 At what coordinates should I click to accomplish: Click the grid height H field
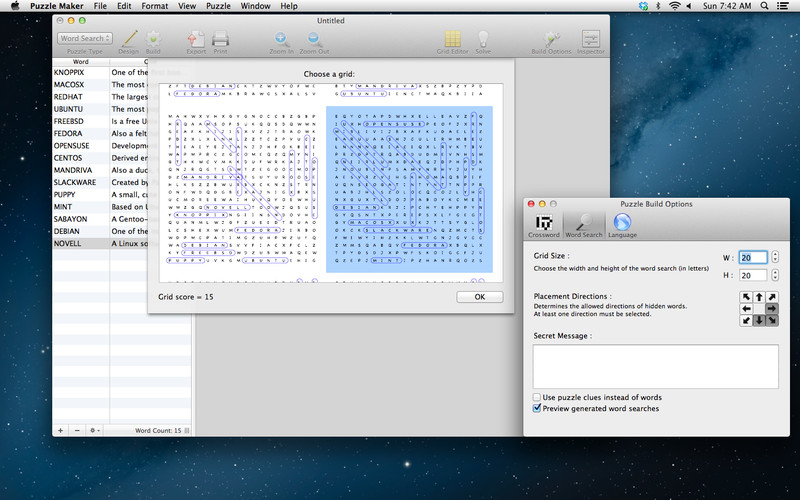point(753,276)
